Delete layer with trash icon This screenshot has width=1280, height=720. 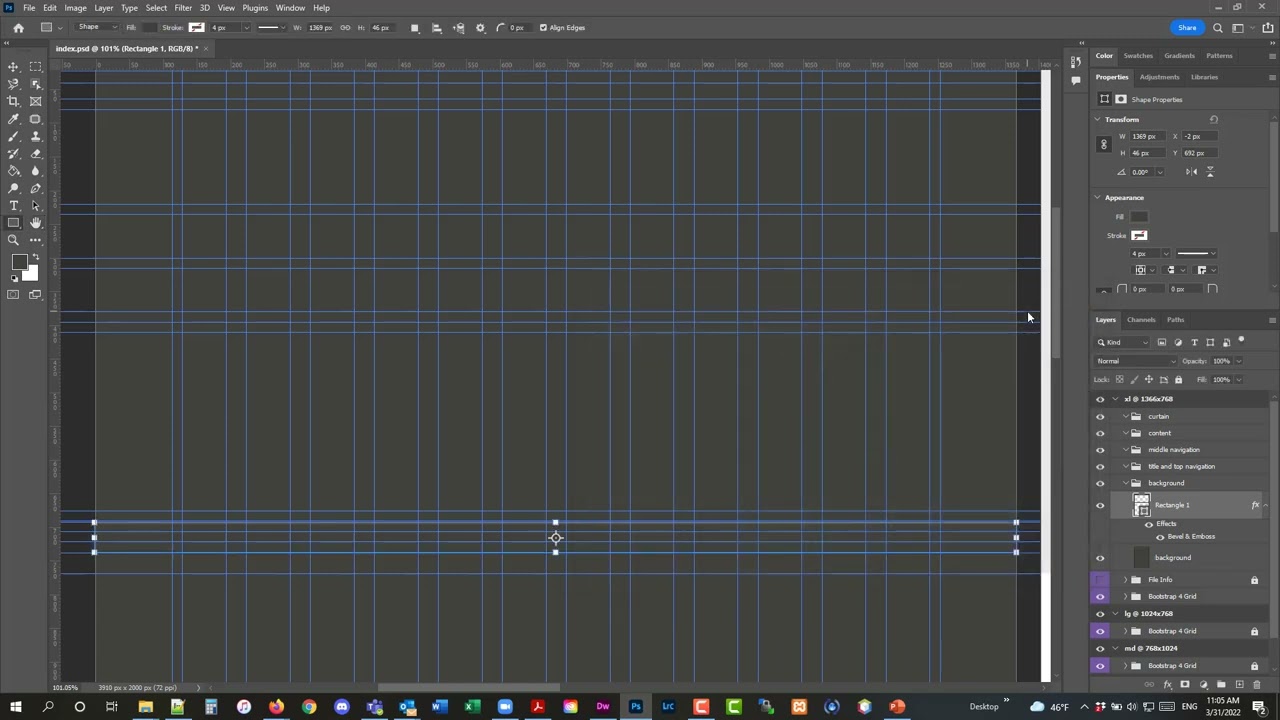(1256, 685)
